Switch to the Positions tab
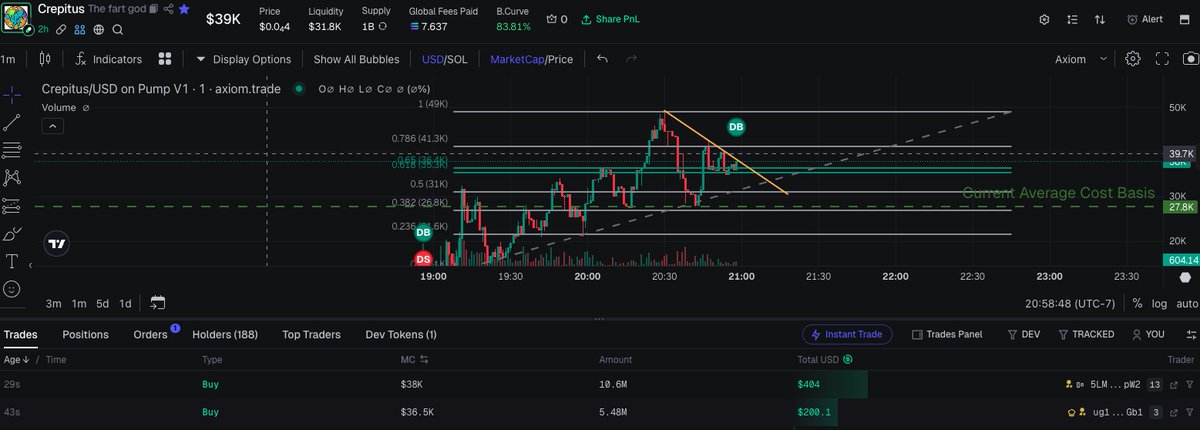This screenshot has width=1200, height=430. pyautogui.click(x=85, y=334)
